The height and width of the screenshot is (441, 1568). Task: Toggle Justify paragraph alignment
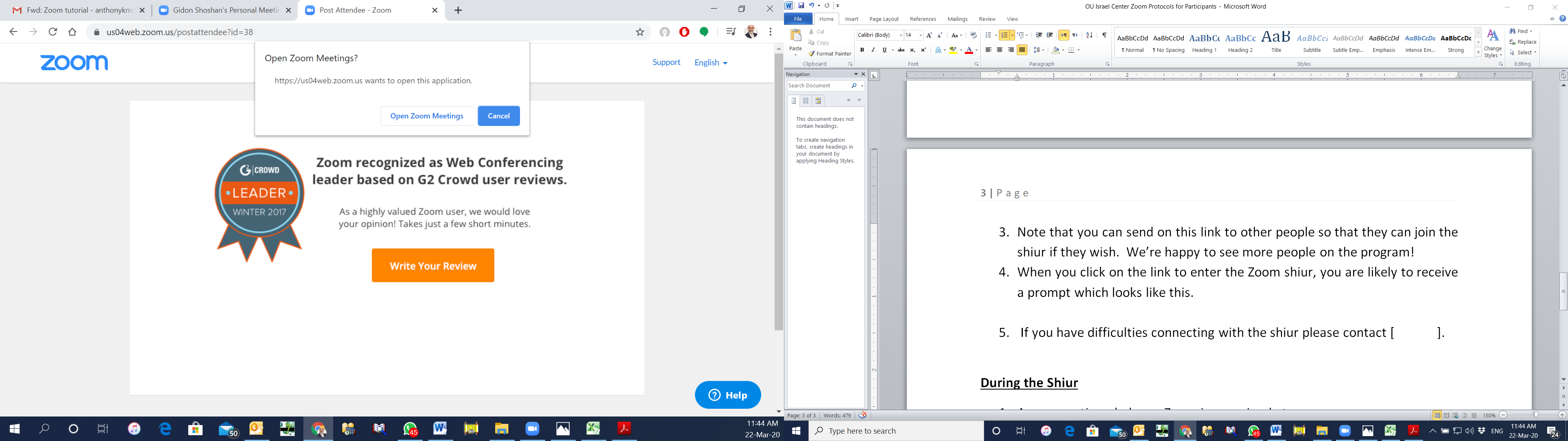click(1022, 50)
